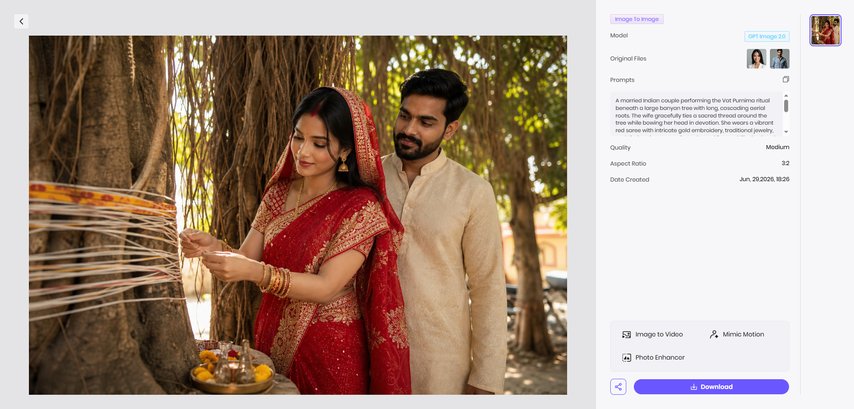Screen dimensions: 854x409
Task: Open the woman original file thumbnail
Action: [756, 59]
